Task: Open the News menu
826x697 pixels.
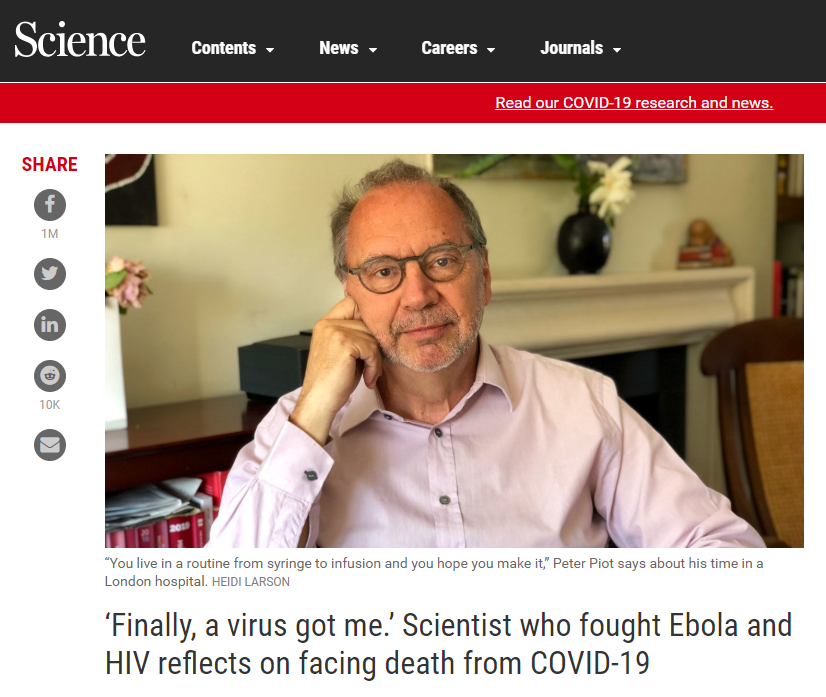Action: (338, 48)
